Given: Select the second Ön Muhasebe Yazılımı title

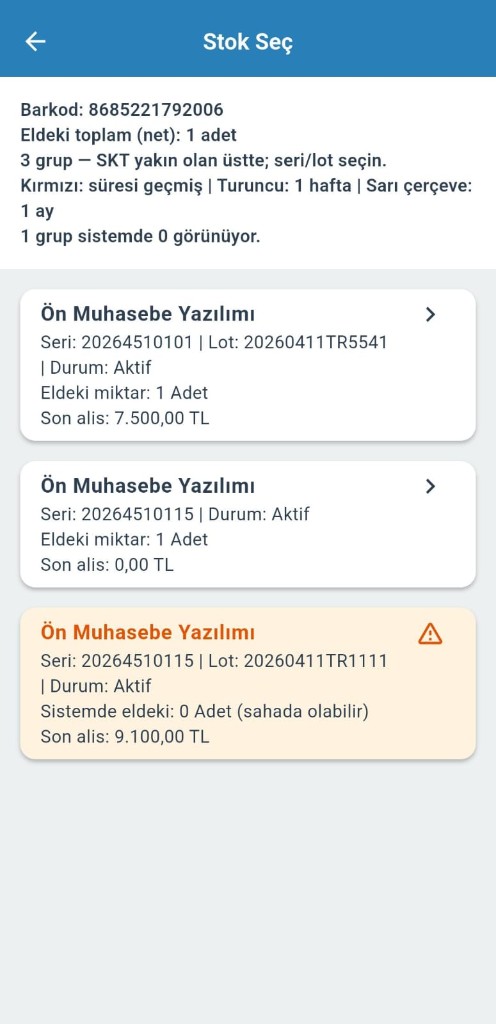Looking at the screenshot, I should tap(147, 486).
